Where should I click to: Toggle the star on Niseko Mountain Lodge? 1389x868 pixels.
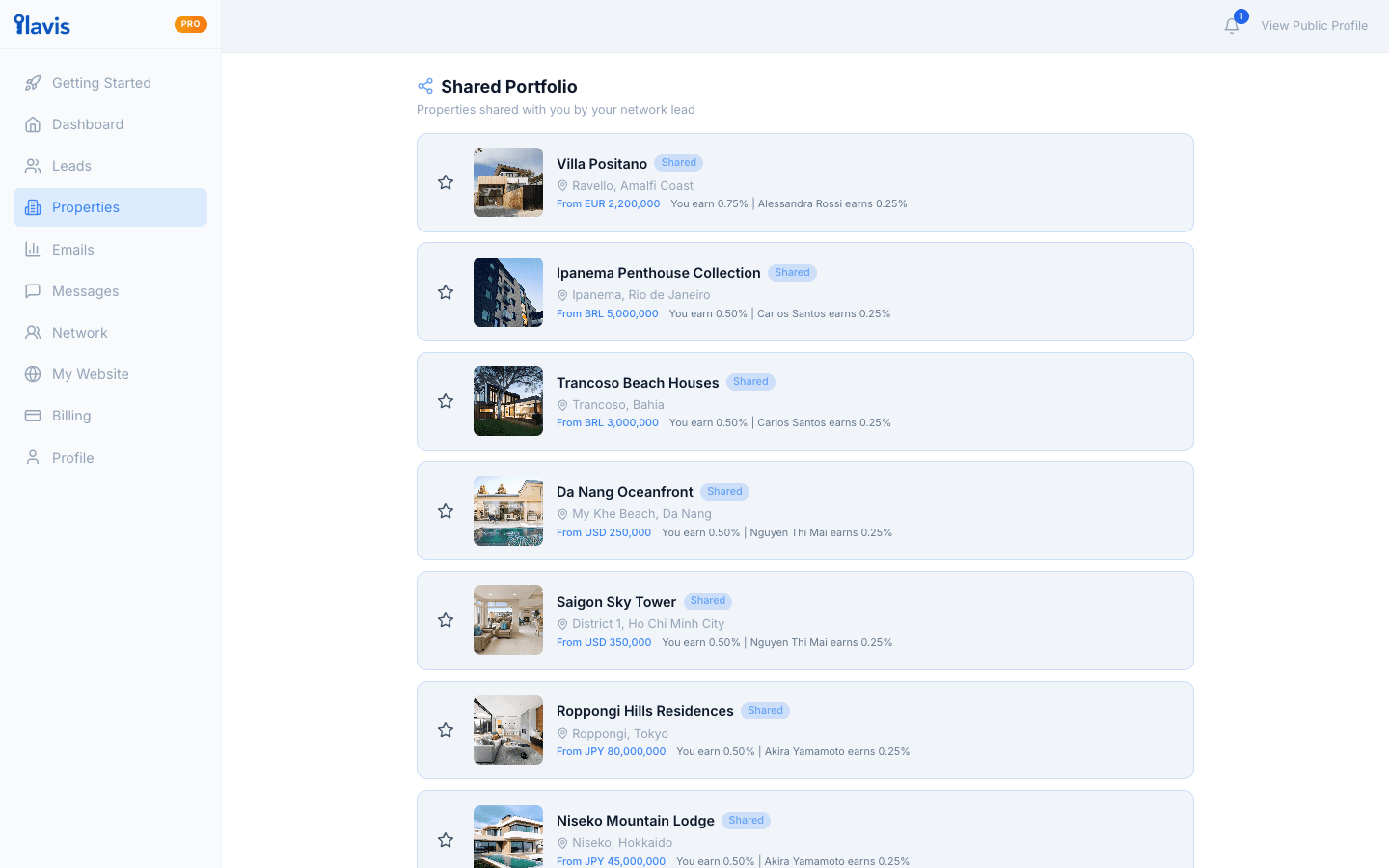pyautogui.click(x=446, y=839)
